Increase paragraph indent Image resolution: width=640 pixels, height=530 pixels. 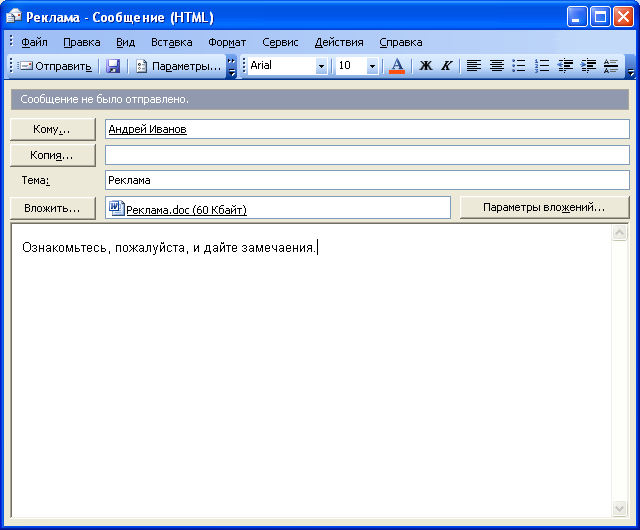[x=588, y=66]
